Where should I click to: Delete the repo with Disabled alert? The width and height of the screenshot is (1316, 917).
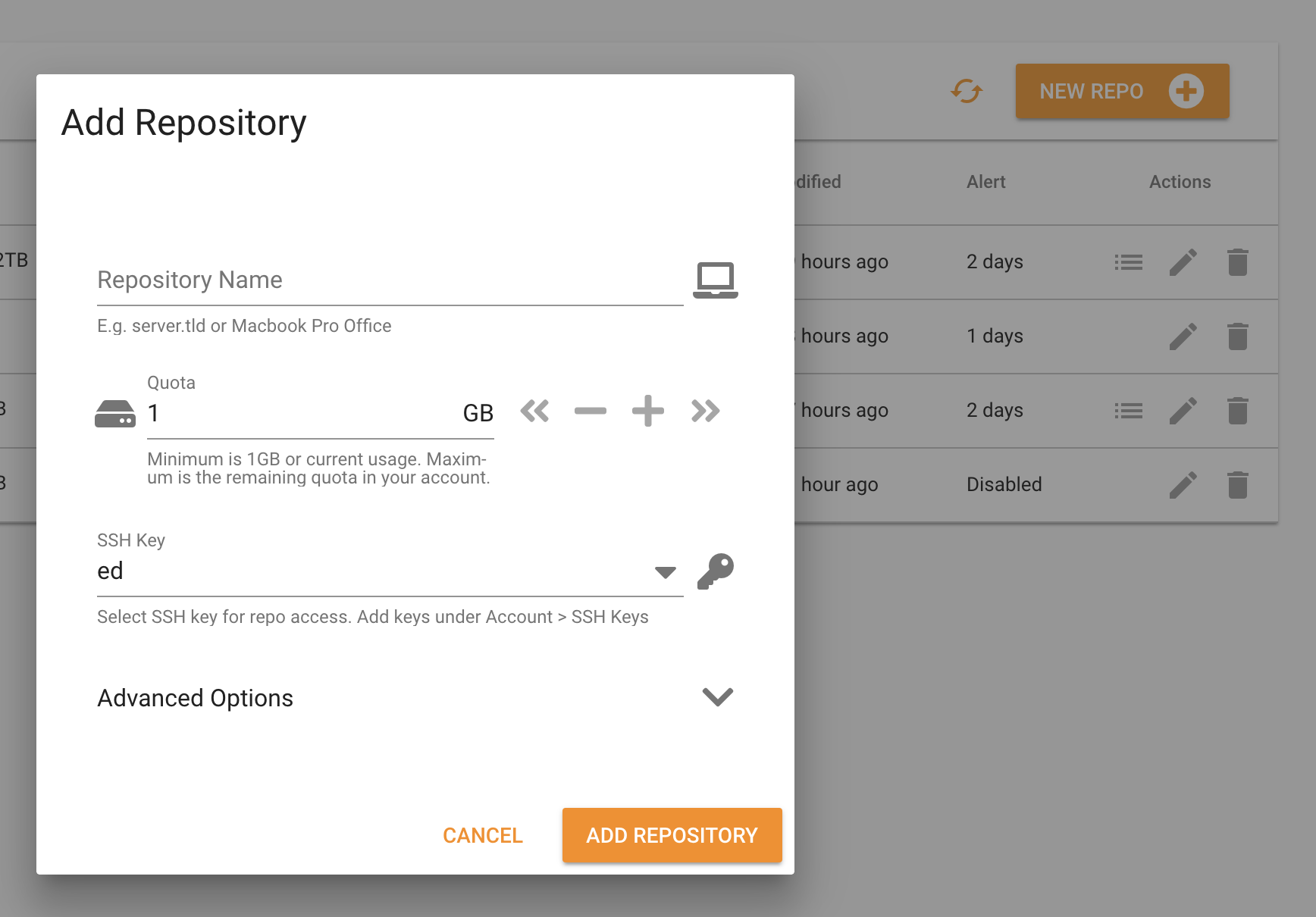1237,485
